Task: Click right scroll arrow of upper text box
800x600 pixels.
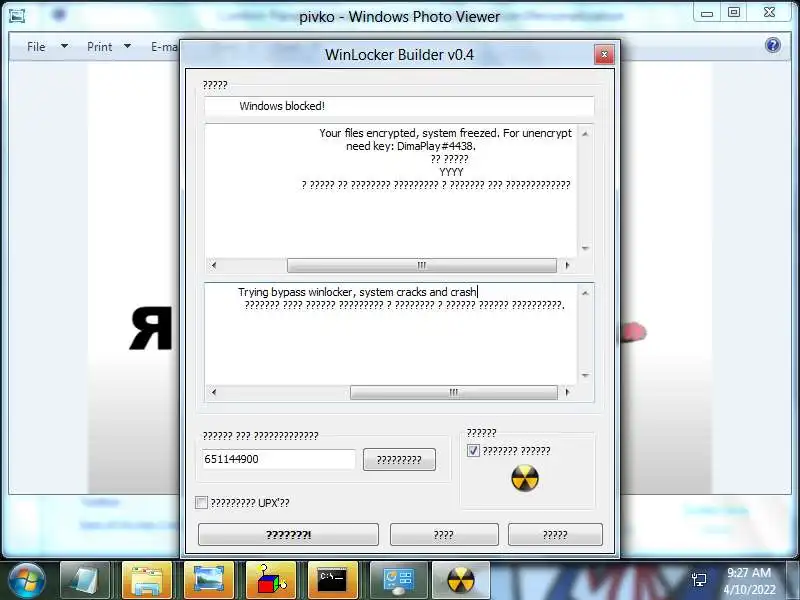Action: 567,265
